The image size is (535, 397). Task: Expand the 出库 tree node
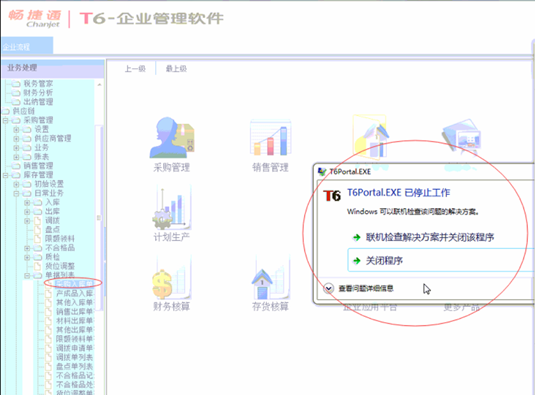(27, 211)
